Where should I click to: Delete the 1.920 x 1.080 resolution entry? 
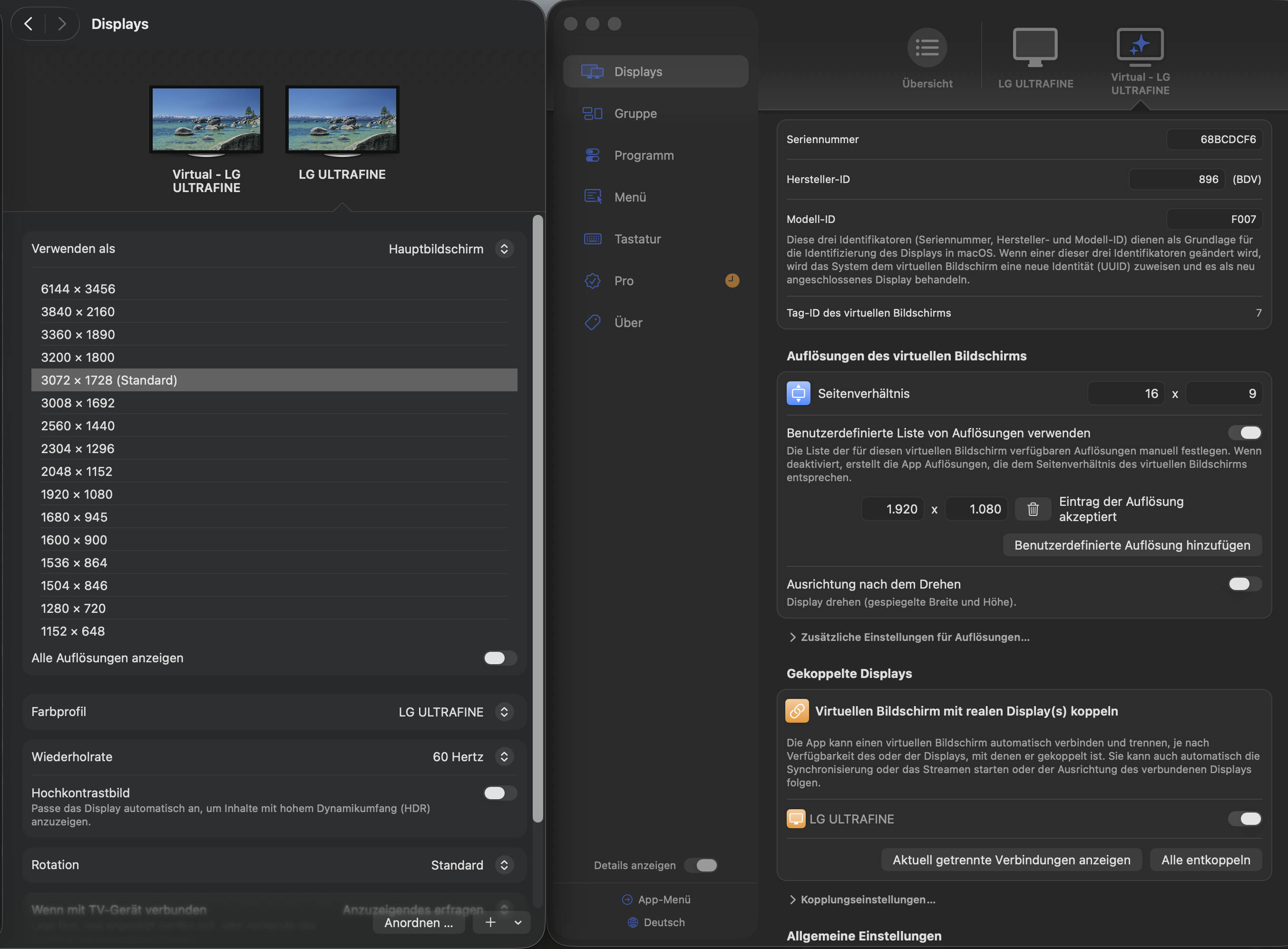pyautogui.click(x=1032, y=509)
